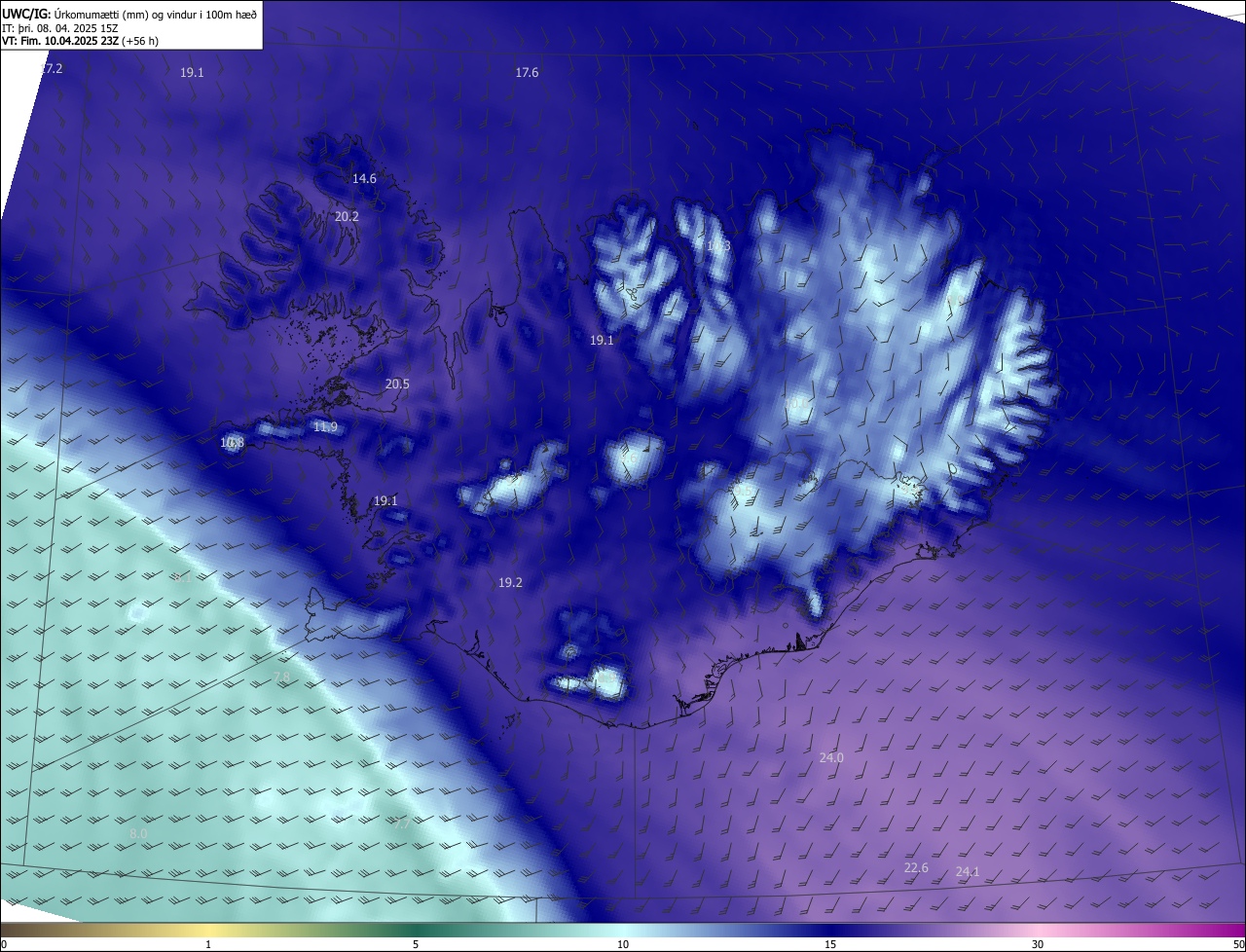The image size is (1246, 952).
Task: Click the title line 'UWC/IG: Úrkomumætti (mm) og vindur'
Action: (129, 13)
